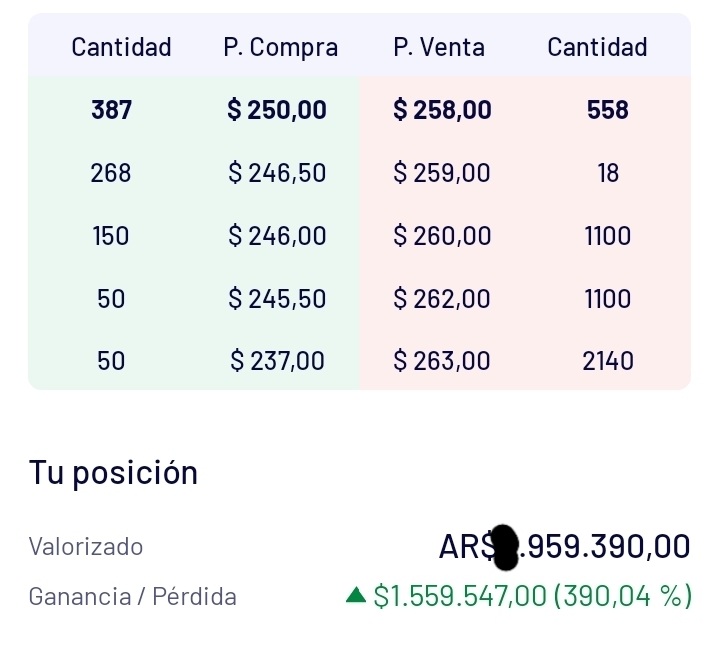Image resolution: width=718 pixels, height=668 pixels.
Task: Select the highest ask $ 263,00
Action: [x=442, y=361]
